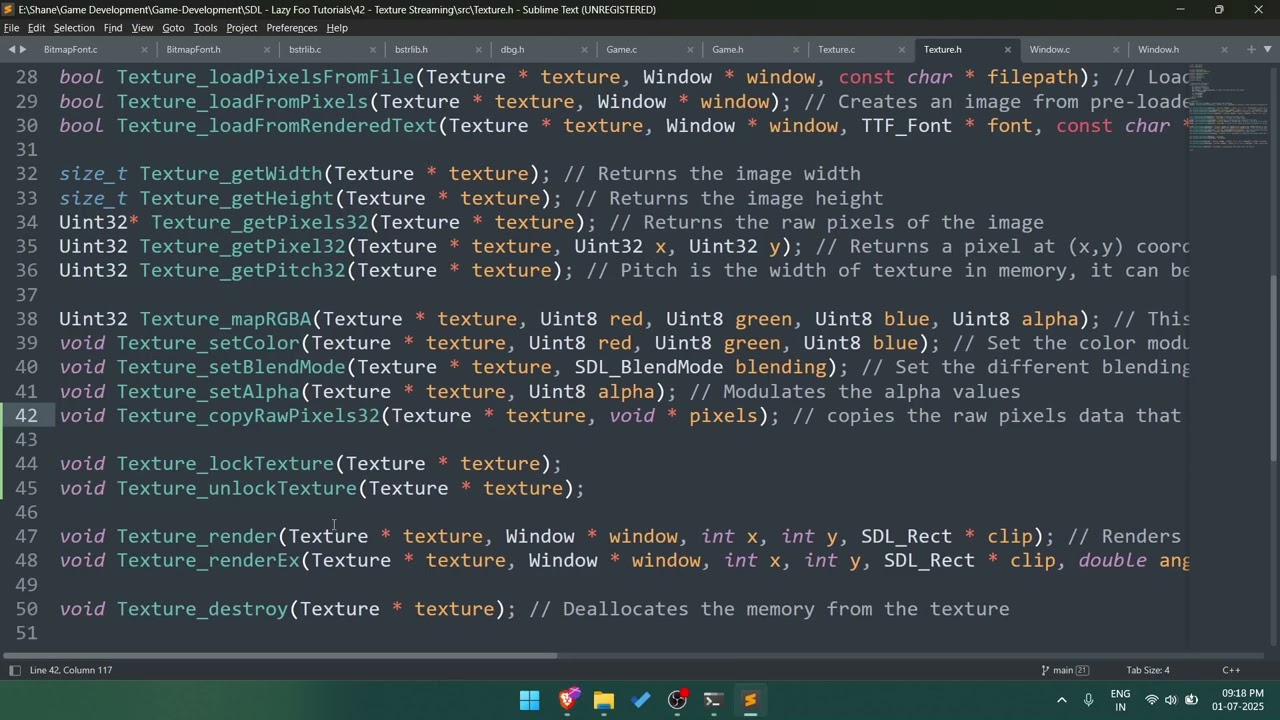Switch to the Game.c tab
1280x720 pixels.
621,49
